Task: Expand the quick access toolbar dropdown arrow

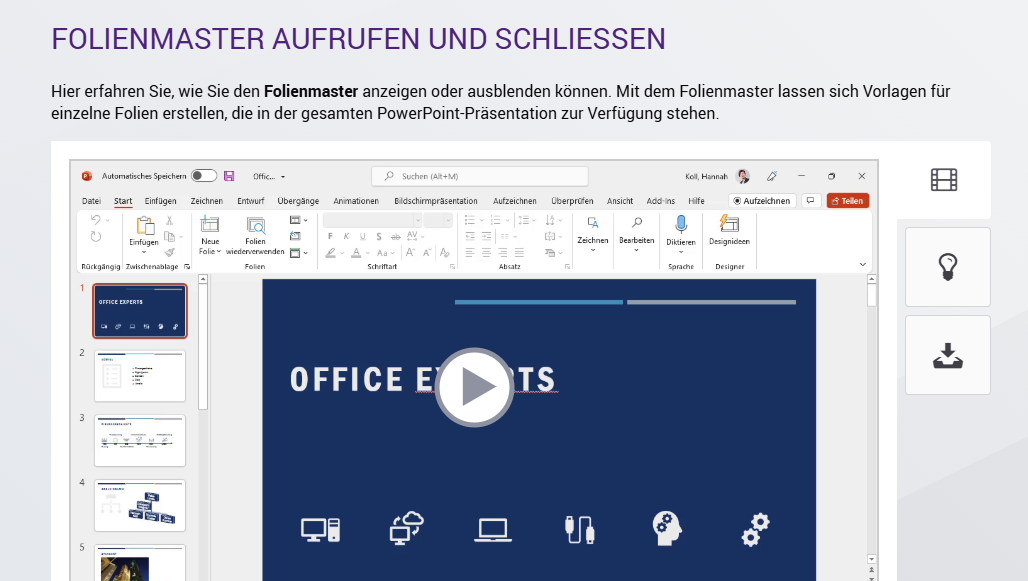Action: tap(283, 176)
